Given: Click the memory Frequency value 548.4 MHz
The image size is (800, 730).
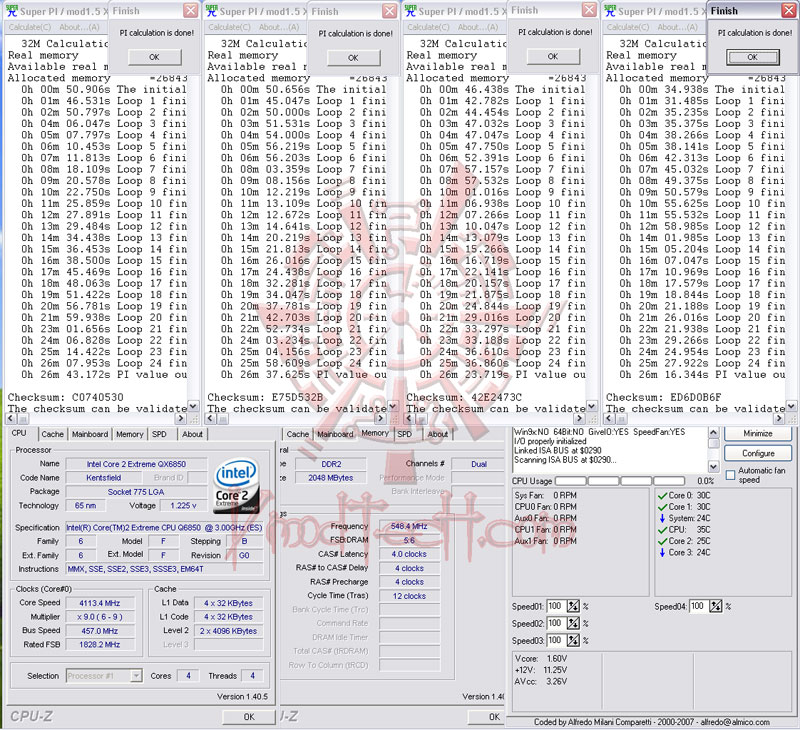Looking at the screenshot, I should (409, 526).
